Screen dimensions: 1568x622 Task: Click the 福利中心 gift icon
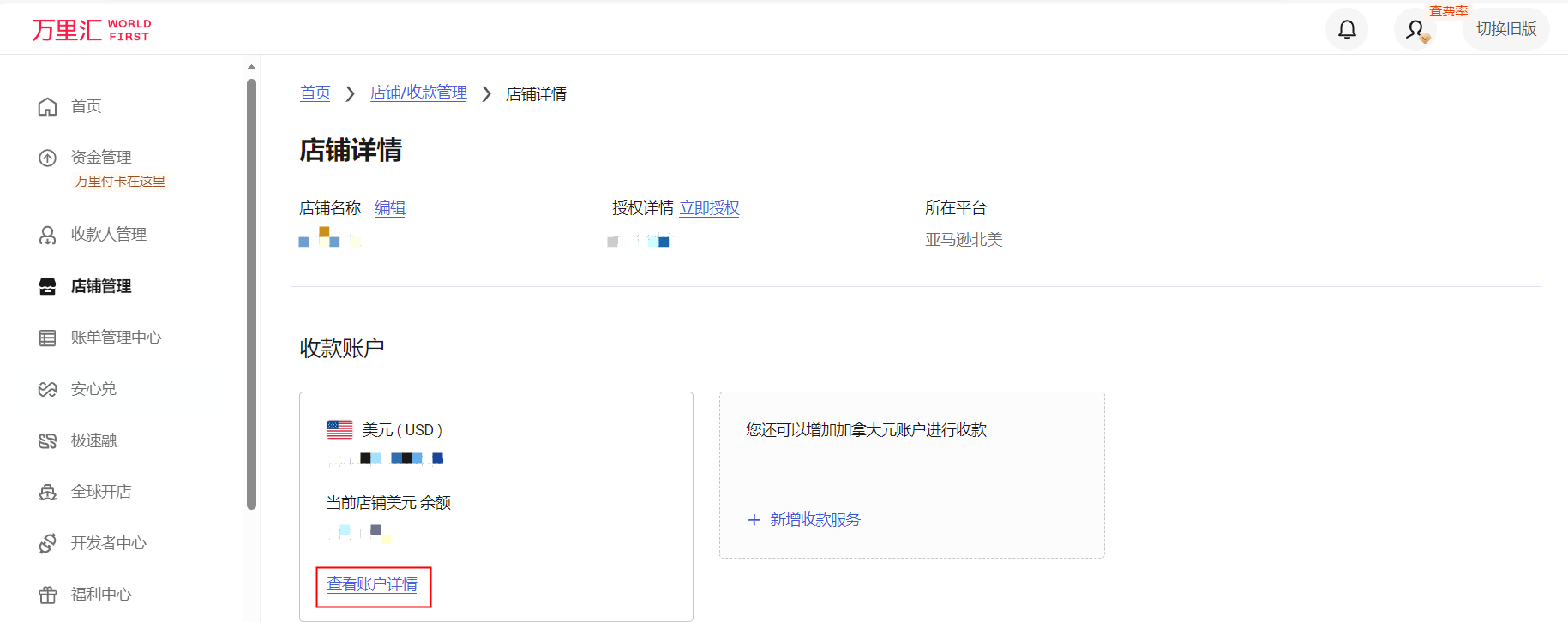[48, 595]
